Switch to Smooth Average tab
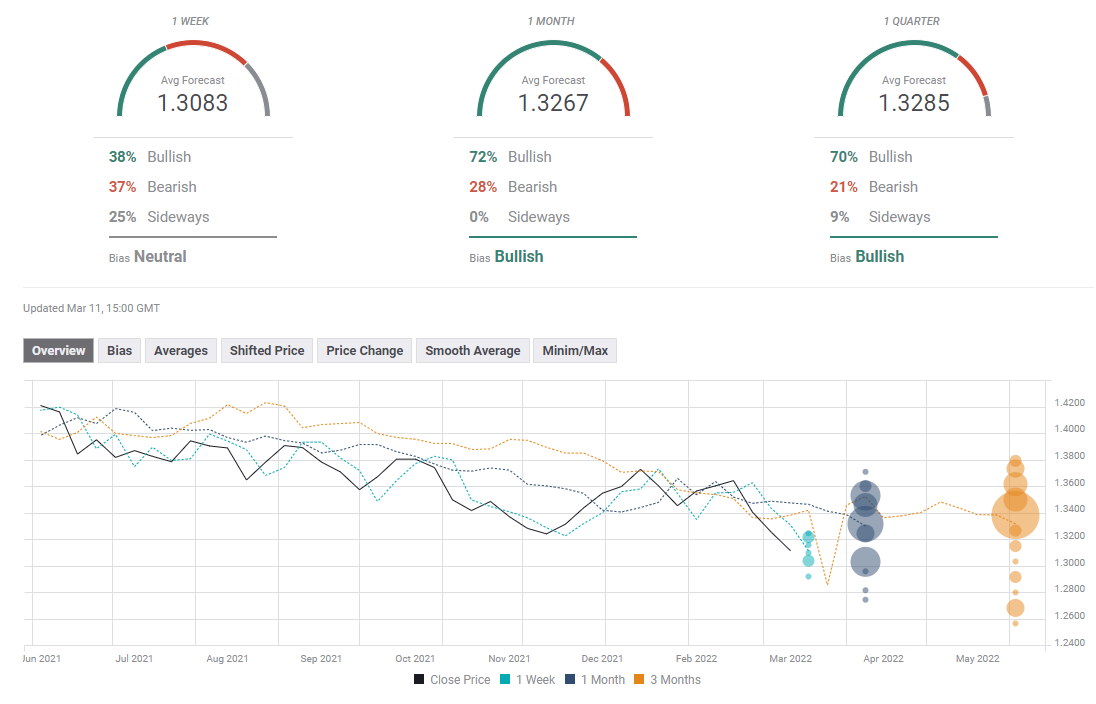1096x704 pixels. (x=472, y=350)
